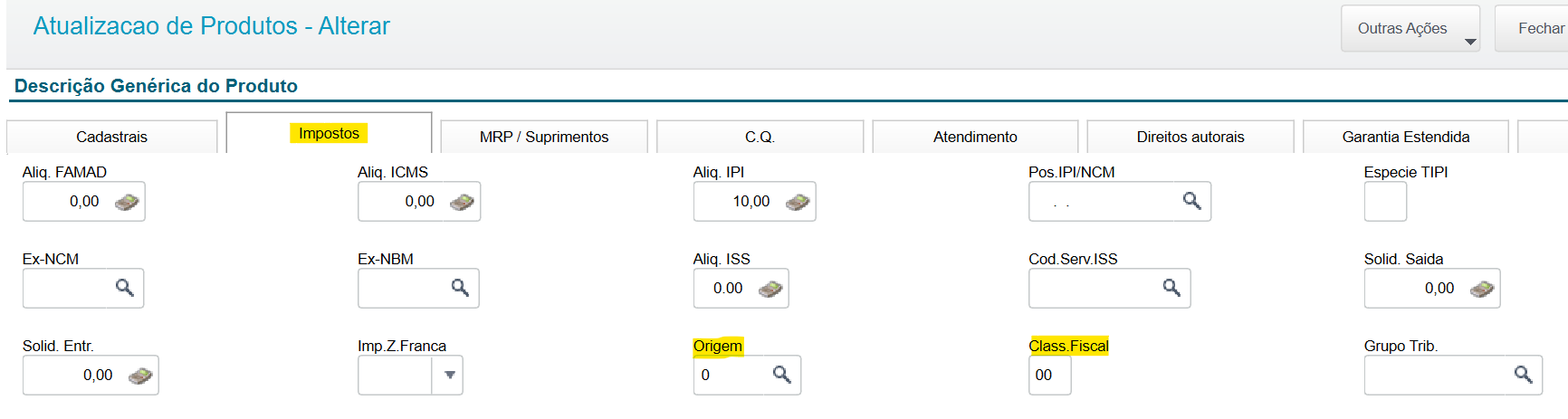The height and width of the screenshot is (419, 1568).
Task: Focus the Especie TIPI input box
Action: click(1385, 201)
